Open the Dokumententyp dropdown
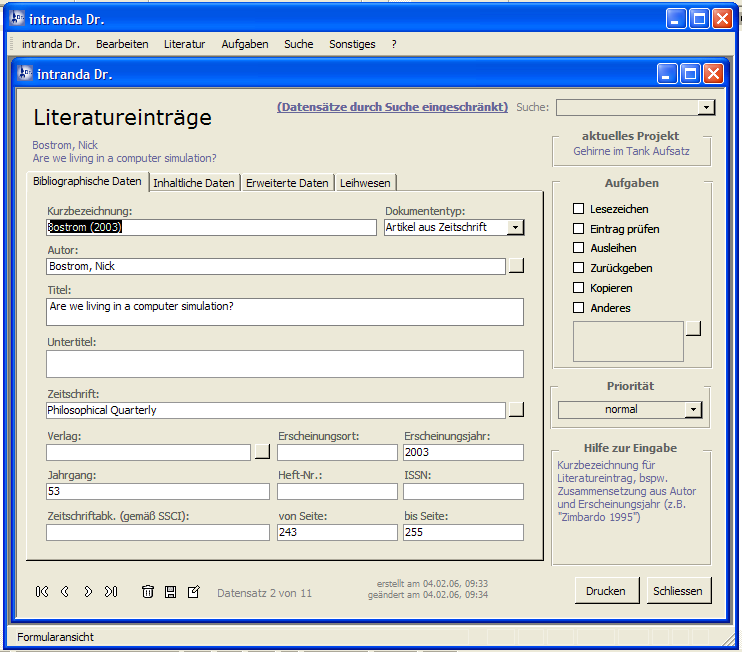Image resolution: width=742 pixels, height=652 pixels. click(x=515, y=228)
